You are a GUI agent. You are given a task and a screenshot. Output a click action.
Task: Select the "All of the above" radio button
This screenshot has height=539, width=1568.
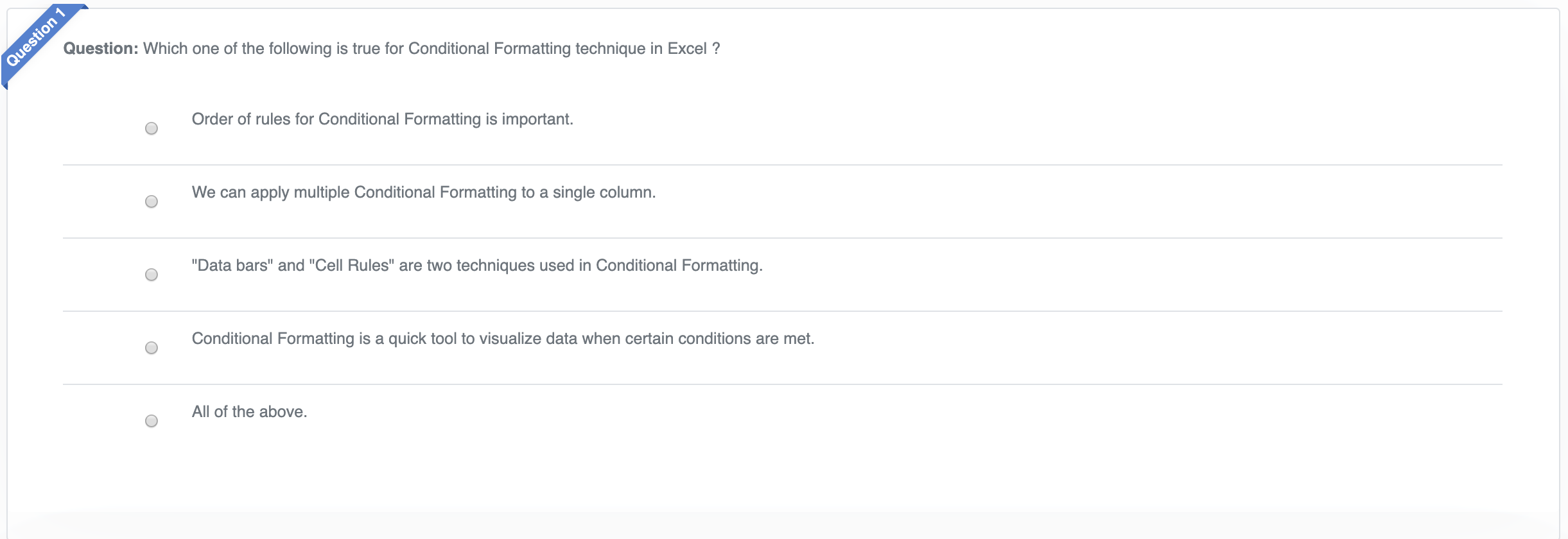(x=152, y=421)
